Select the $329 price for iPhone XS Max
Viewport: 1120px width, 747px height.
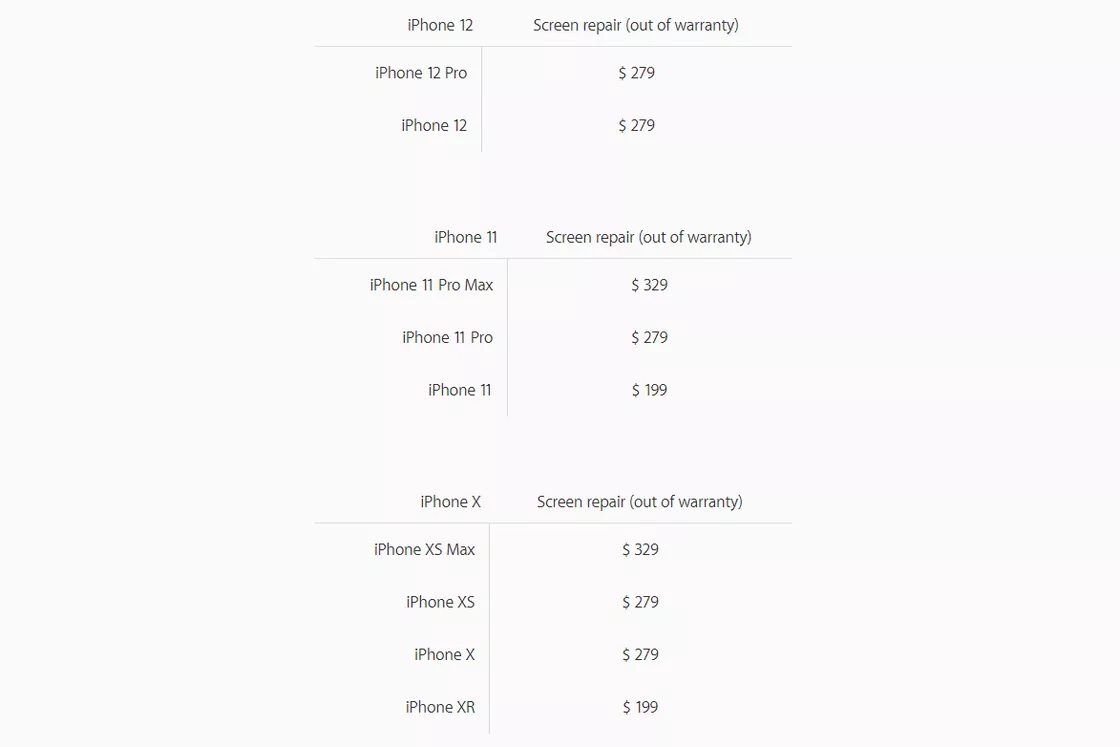[x=640, y=549]
